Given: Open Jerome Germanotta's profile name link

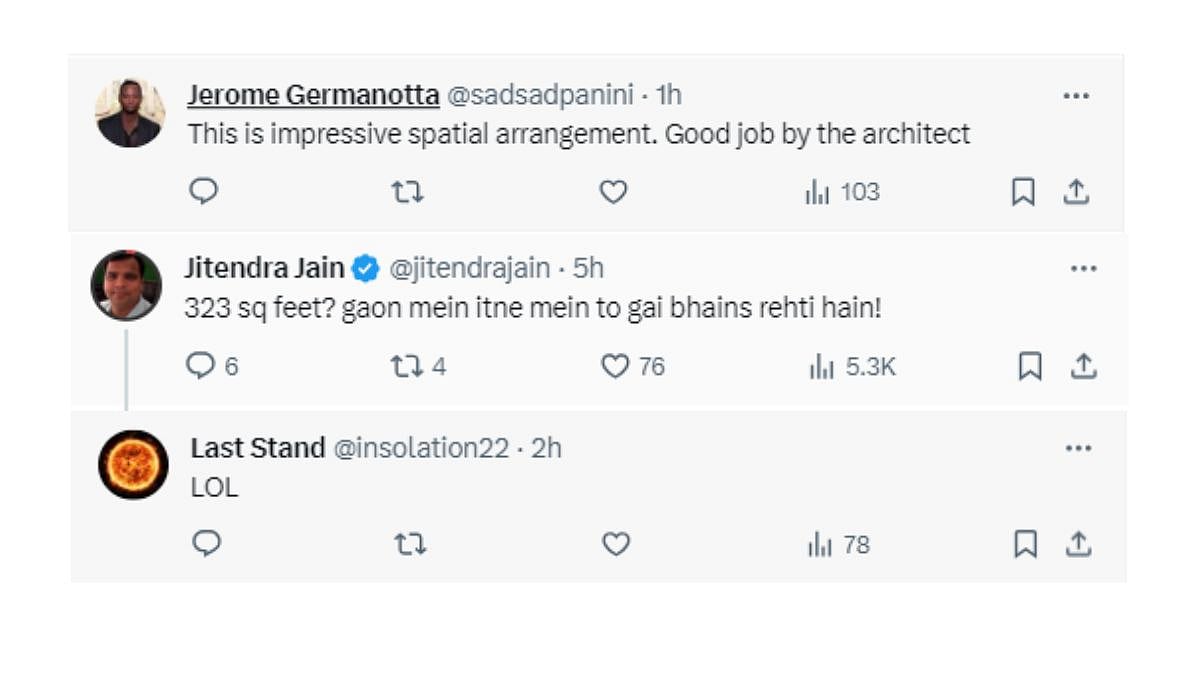Looking at the screenshot, I should pyautogui.click(x=313, y=95).
